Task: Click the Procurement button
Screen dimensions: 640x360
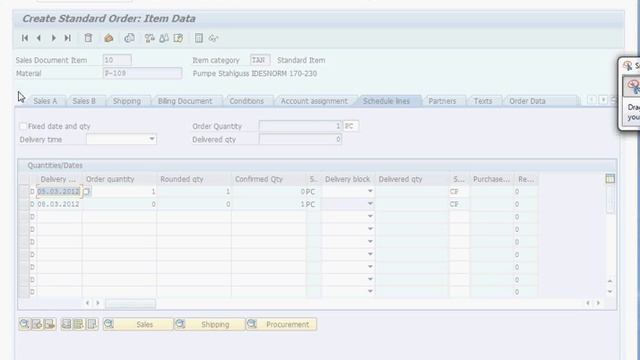Action: 281,324
